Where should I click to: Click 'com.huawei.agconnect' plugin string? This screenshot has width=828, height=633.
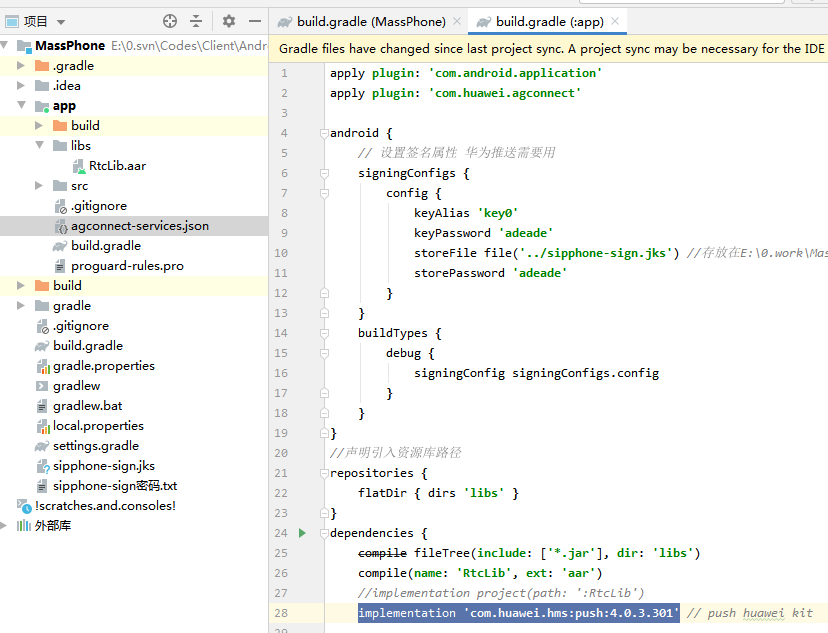coord(504,93)
